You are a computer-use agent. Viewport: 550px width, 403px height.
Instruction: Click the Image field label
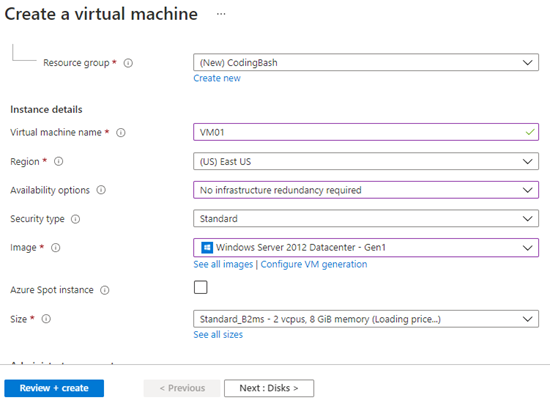(x=23, y=248)
